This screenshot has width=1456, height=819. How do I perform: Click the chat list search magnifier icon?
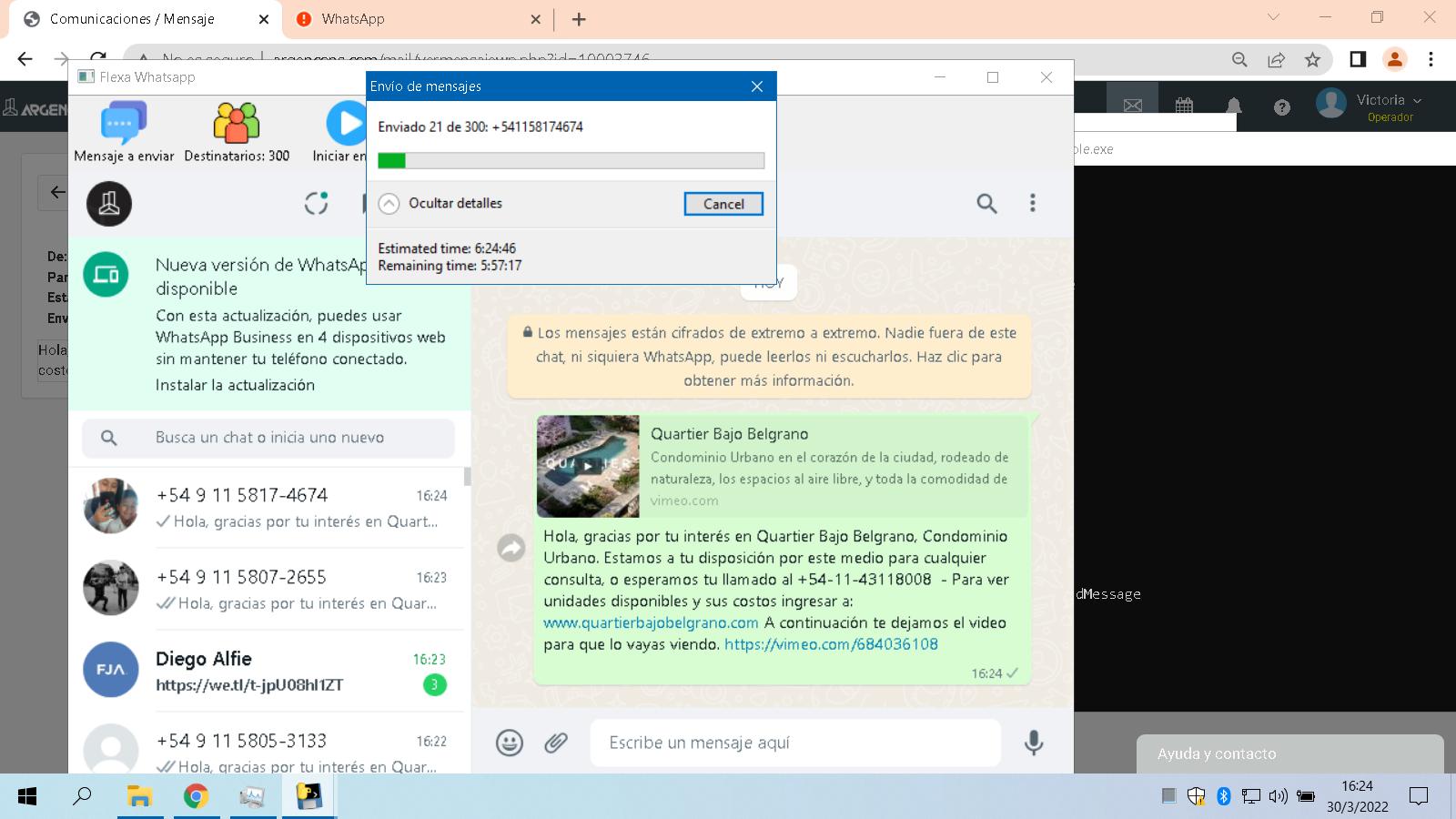[x=109, y=438]
